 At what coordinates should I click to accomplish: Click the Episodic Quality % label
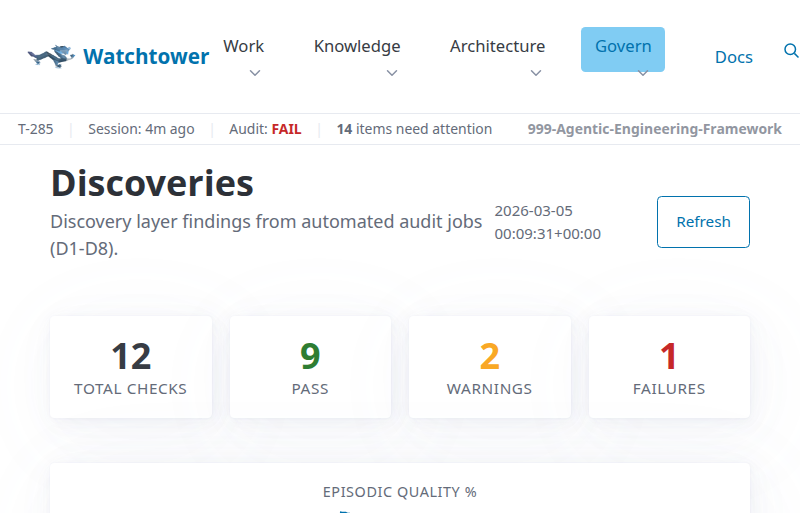pos(399,492)
